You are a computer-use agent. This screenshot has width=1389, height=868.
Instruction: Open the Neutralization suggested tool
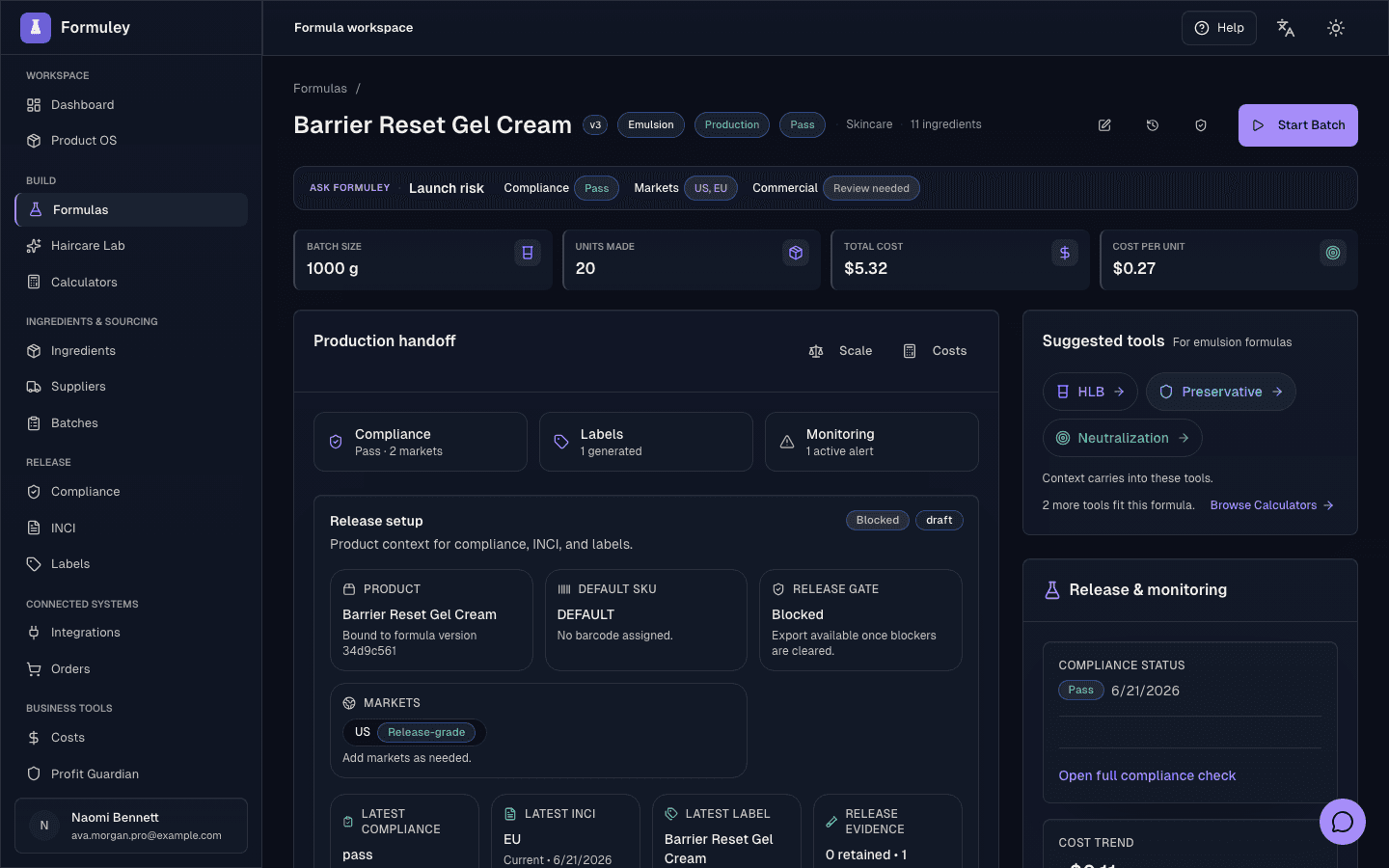1122,439
